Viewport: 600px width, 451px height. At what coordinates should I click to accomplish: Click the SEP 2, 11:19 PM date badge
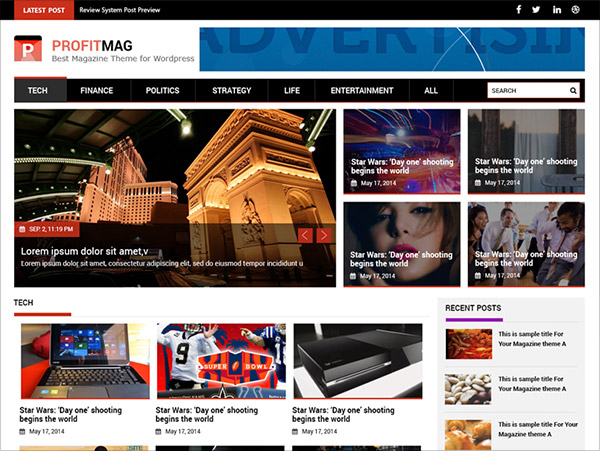point(47,229)
